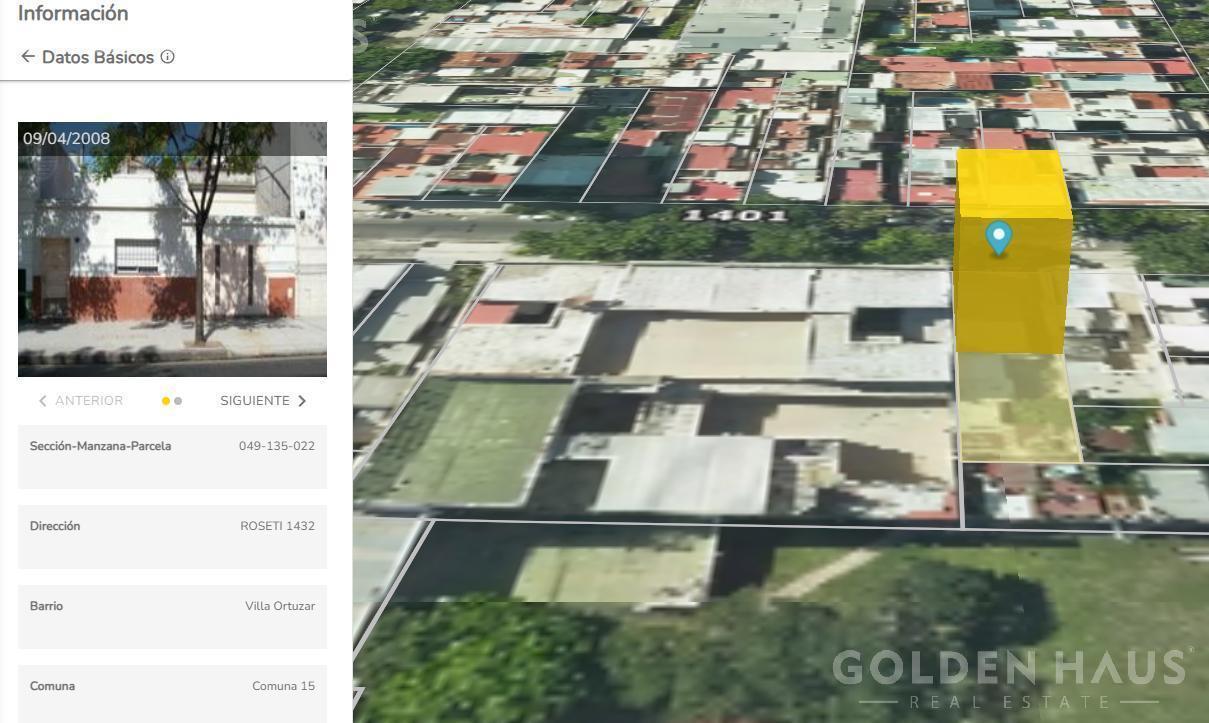Select the first yellow photo indicator dot
This screenshot has height=723, width=1209.
point(166,401)
